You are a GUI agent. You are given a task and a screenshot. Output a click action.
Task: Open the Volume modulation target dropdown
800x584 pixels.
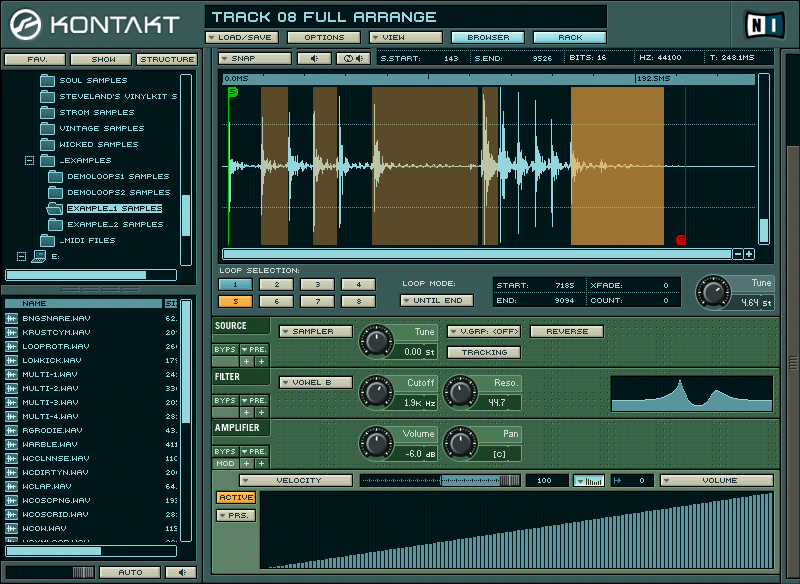(x=717, y=480)
